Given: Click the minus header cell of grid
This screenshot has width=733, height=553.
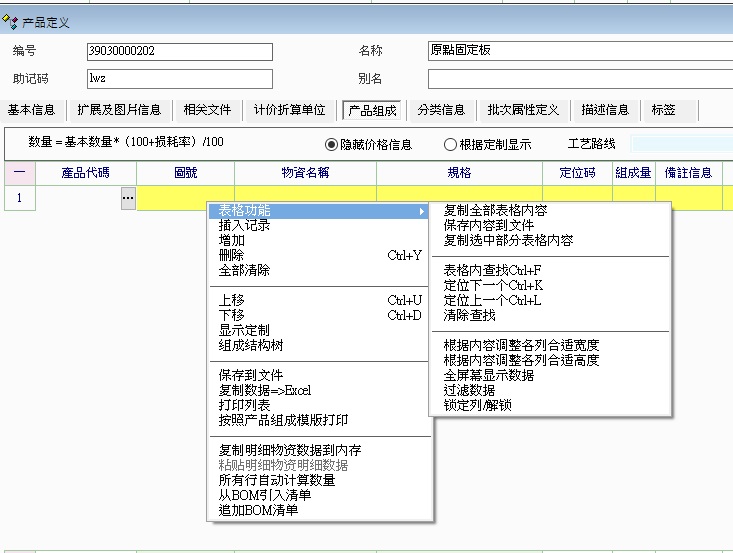Looking at the screenshot, I should tap(18, 173).
